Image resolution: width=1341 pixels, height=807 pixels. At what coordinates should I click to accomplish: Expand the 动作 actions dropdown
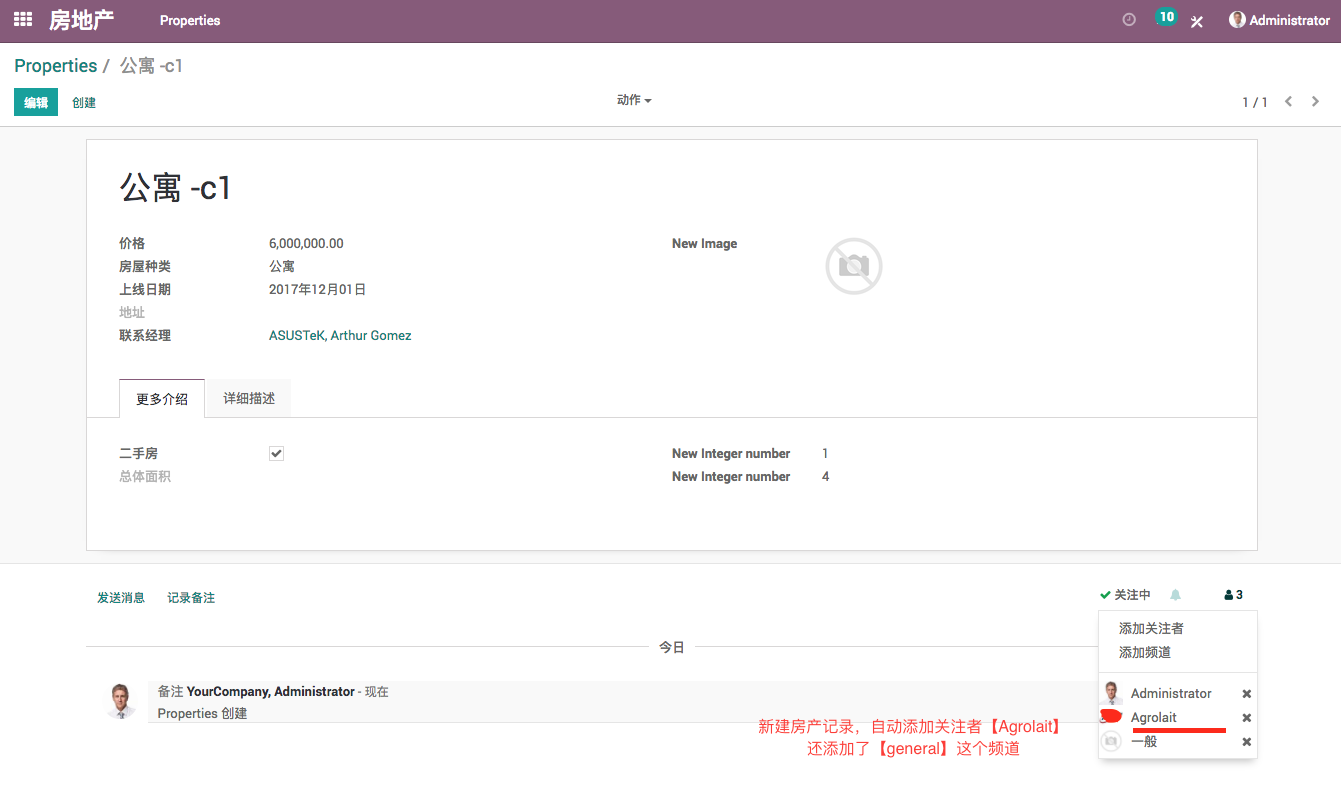pyautogui.click(x=633, y=101)
